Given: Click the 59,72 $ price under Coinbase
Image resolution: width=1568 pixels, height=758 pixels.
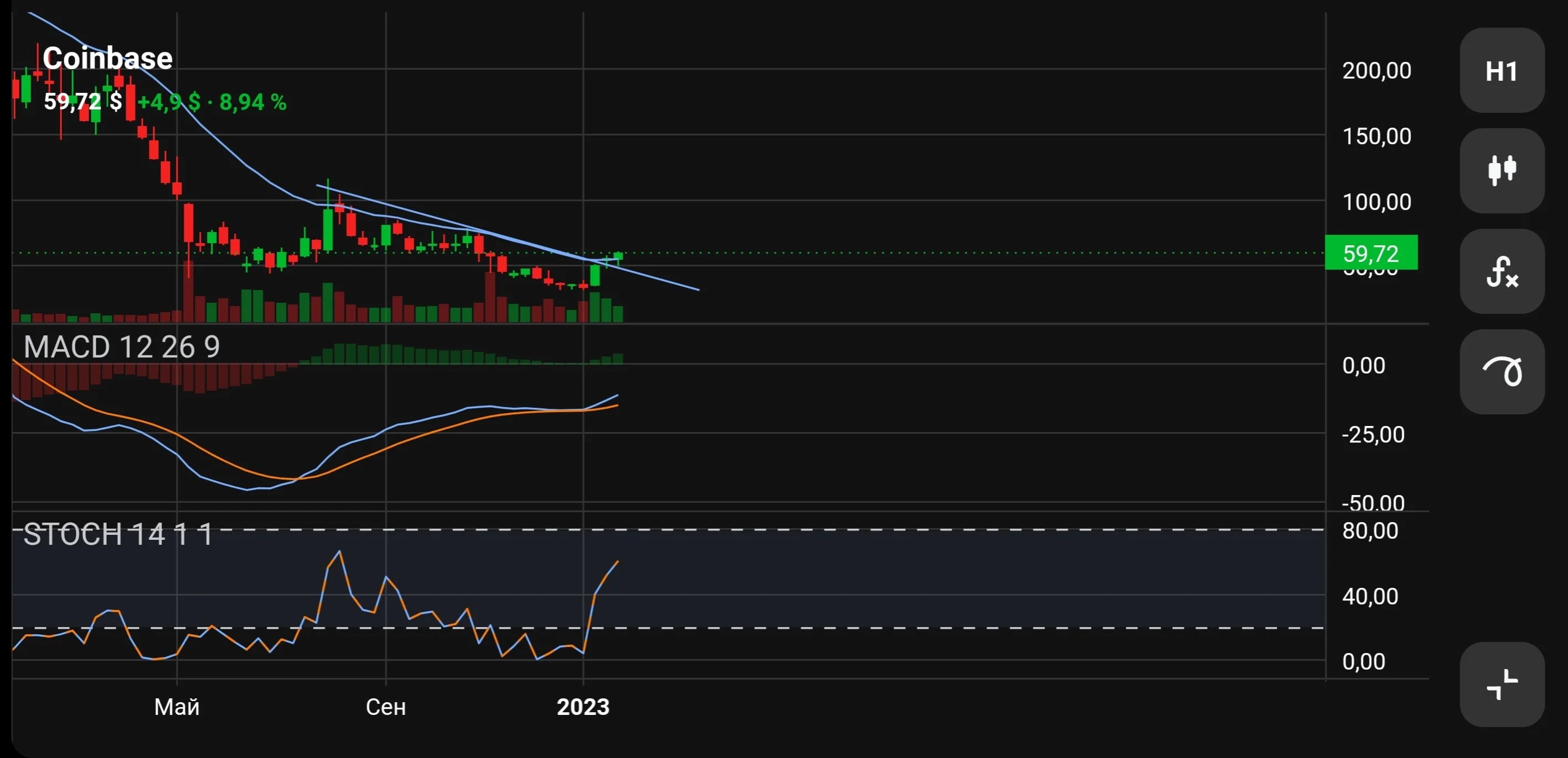Looking at the screenshot, I should 83,101.
